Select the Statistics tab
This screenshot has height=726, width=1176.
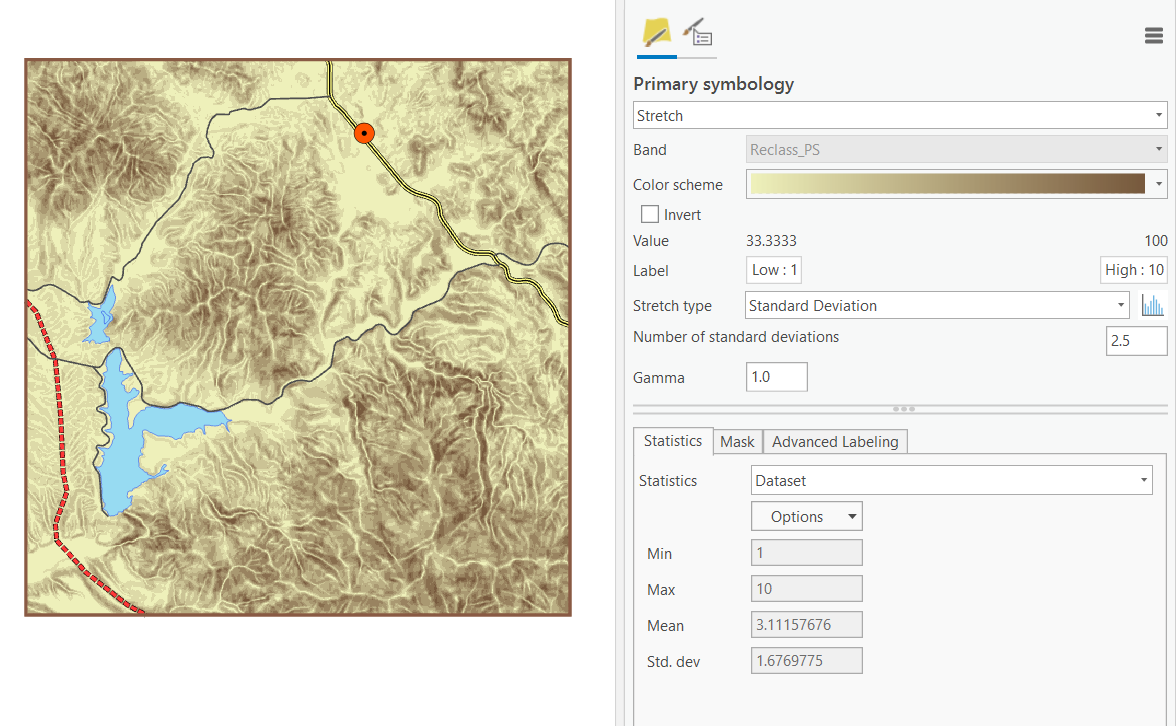coord(672,441)
